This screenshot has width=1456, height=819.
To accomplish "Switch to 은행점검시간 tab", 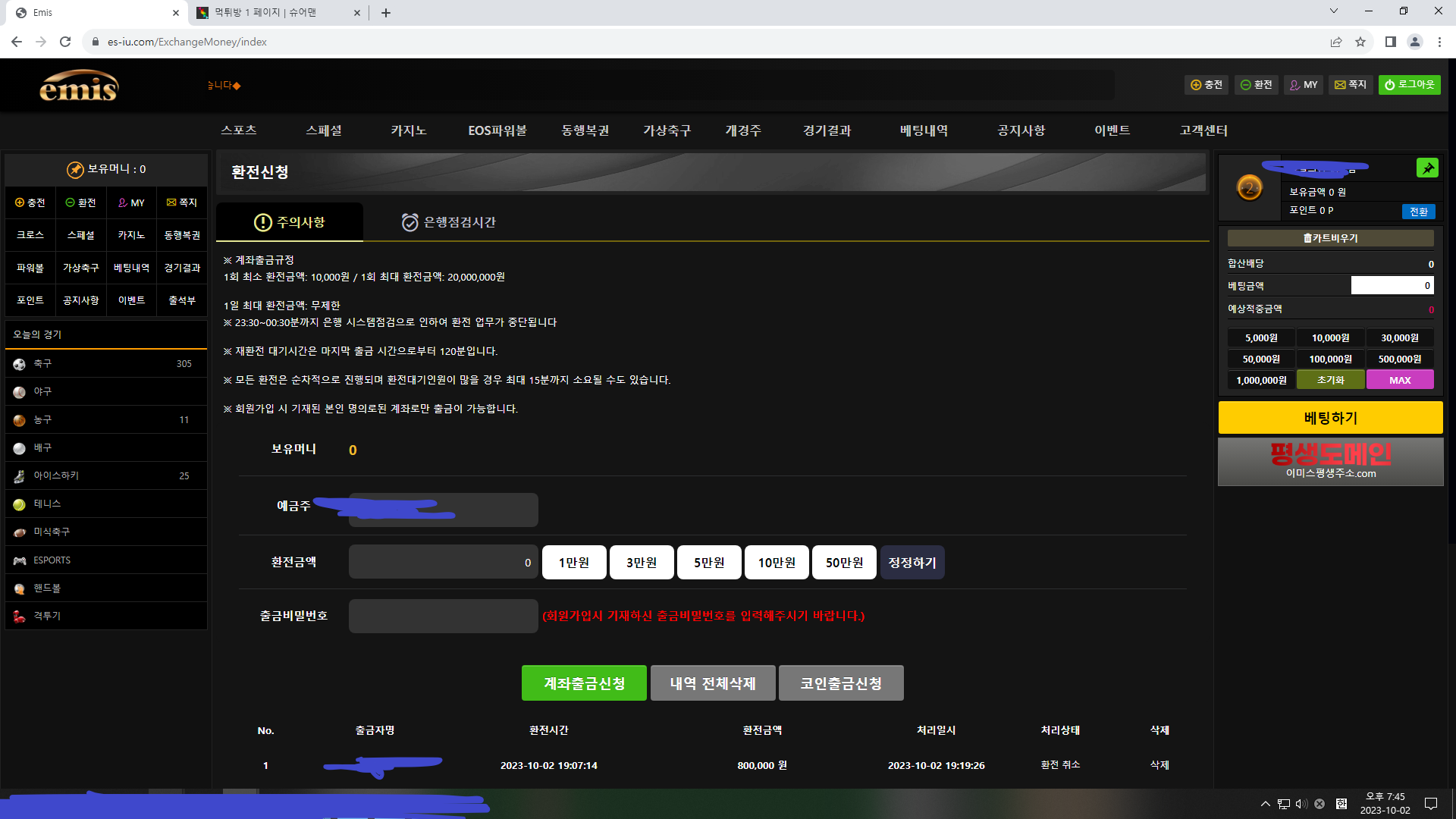I will point(448,222).
